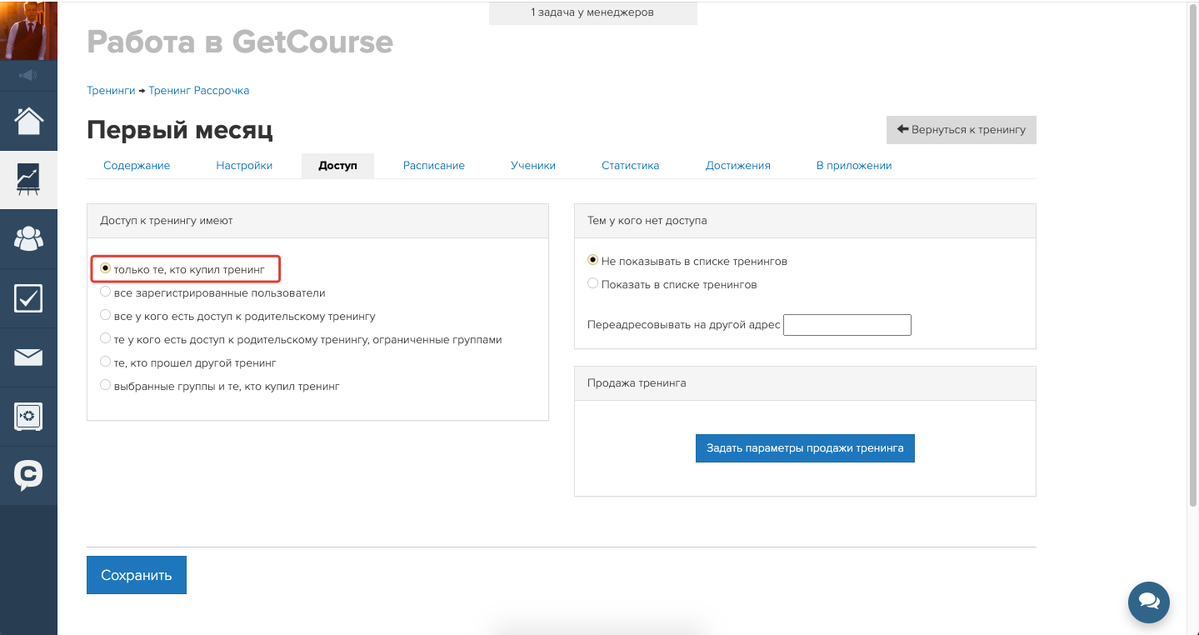
Task: Select "Показать в списке тренингов" radio
Action: (593, 284)
